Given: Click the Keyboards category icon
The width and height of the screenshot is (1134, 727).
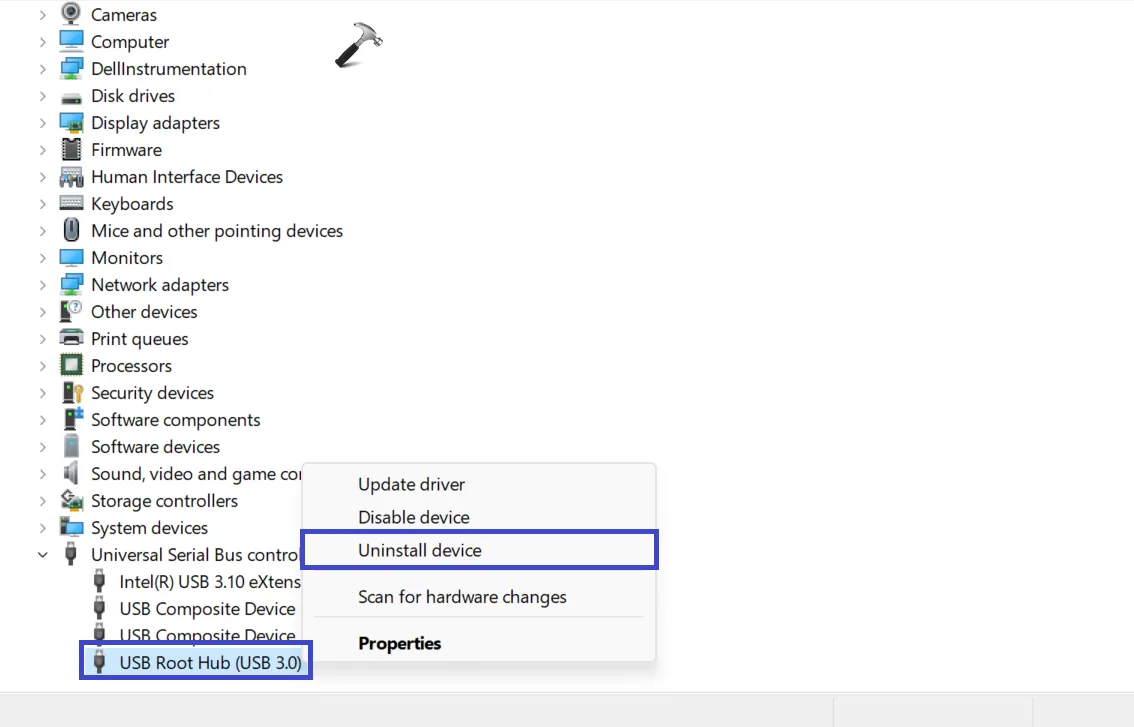Looking at the screenshot, I should pyautogui.click(x=71, y=203).
